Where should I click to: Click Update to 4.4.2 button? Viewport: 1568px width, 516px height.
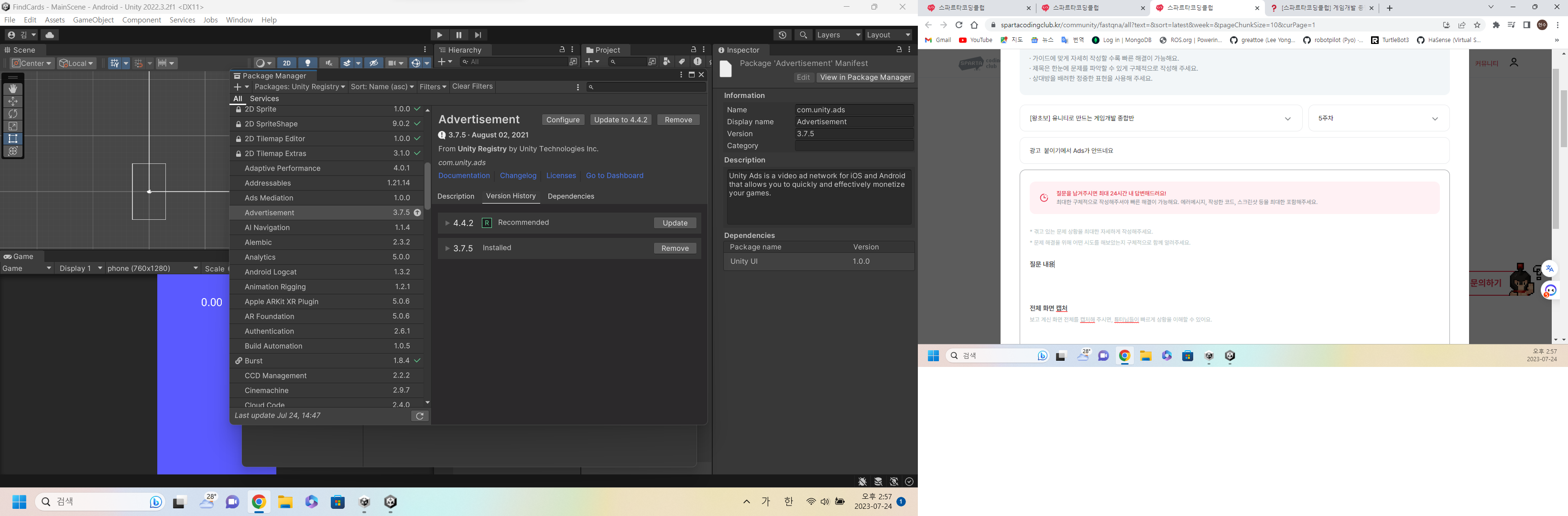[x=620, y=120]
